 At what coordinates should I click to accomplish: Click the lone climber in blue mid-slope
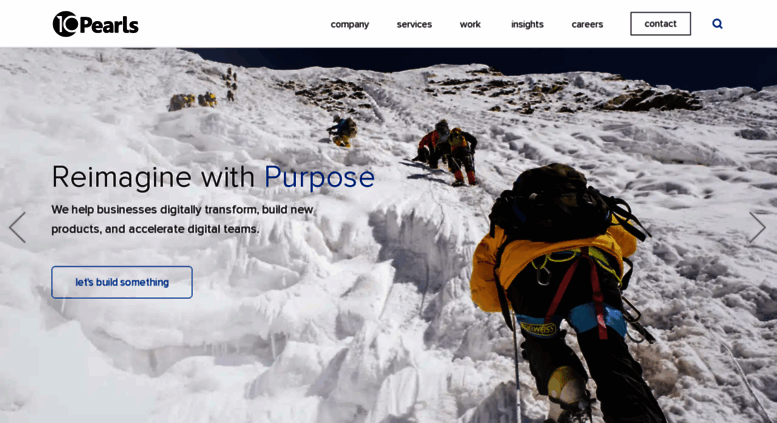click(x=342, y=131)
